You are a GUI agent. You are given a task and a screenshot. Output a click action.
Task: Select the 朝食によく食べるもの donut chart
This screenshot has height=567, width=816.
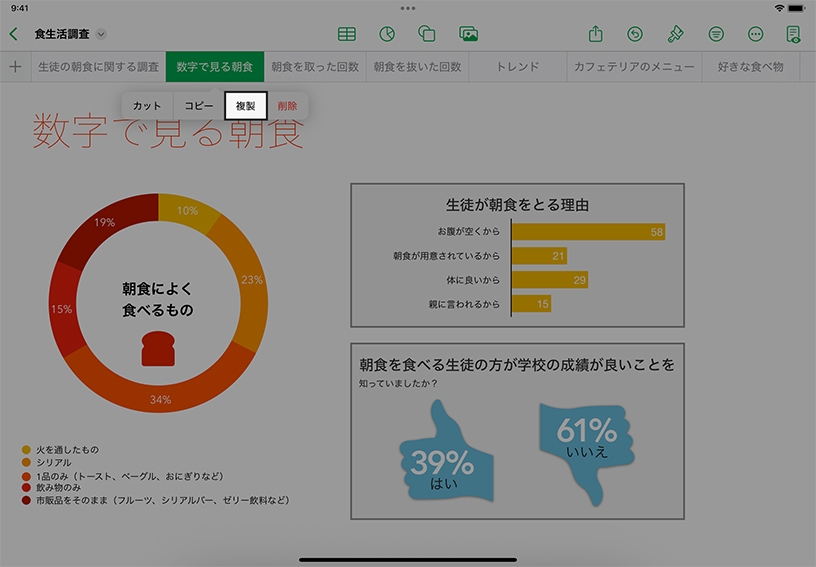(x=157, y=302)
